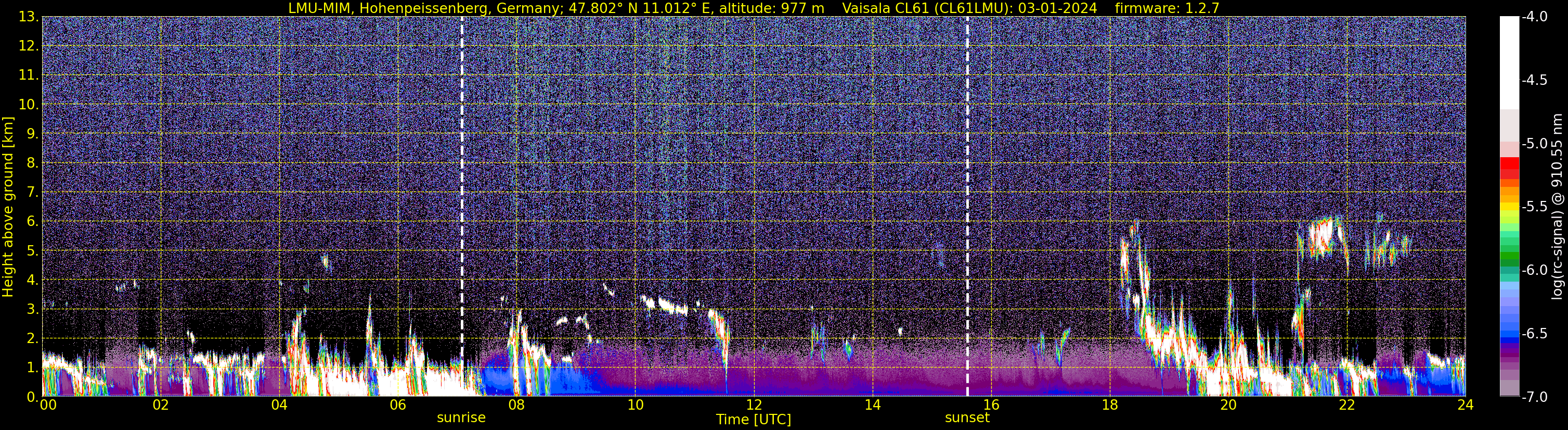Screen dimensions: 1568x430
Task: Click time-axis tick label '20'
Action: 1228,405
